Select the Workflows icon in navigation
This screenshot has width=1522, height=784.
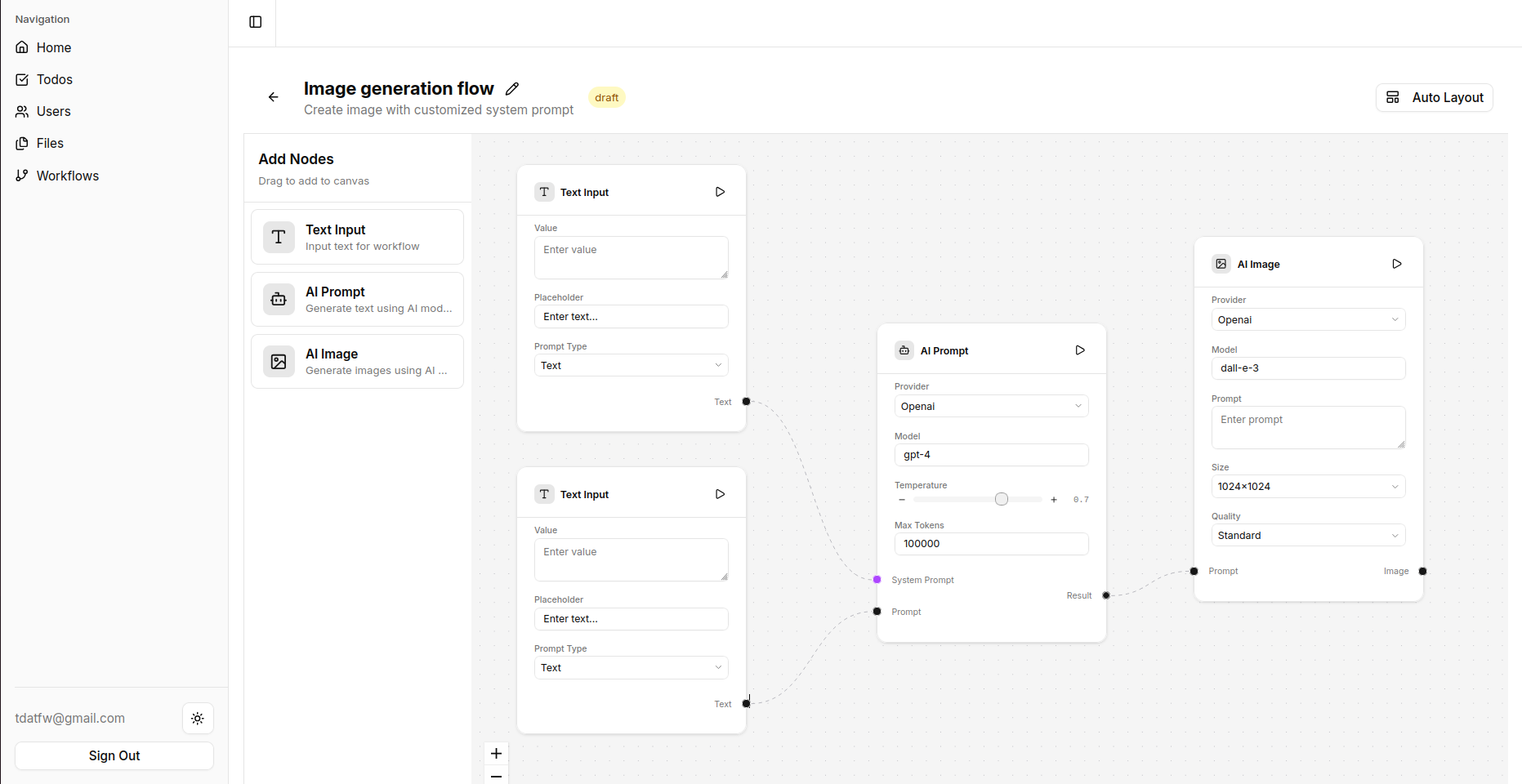tap(22, 175)
